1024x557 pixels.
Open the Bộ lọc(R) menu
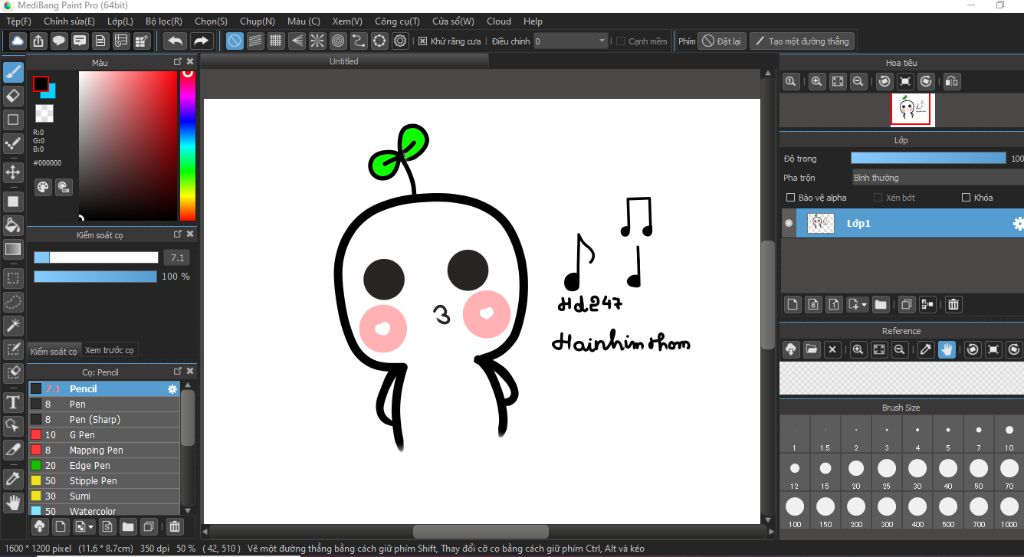tap(164, 21)
